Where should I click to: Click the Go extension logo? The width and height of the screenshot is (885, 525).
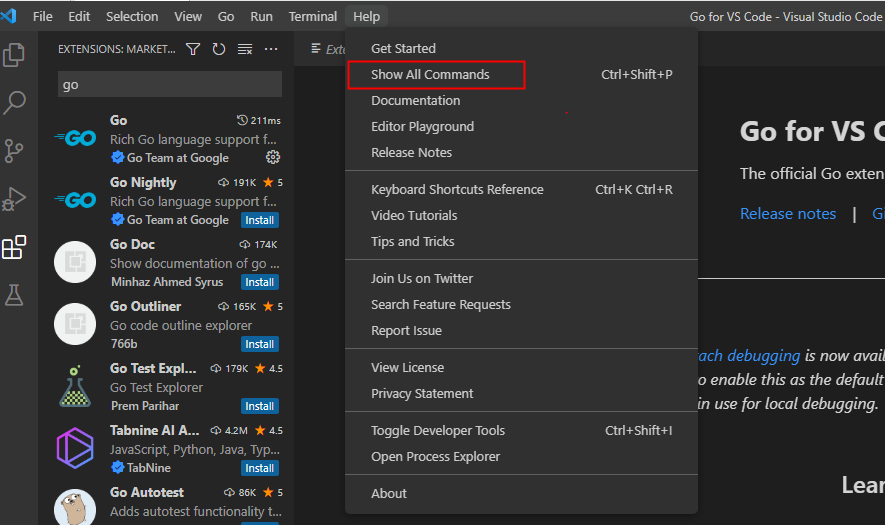pyautogui.click(x=75, y=138)
